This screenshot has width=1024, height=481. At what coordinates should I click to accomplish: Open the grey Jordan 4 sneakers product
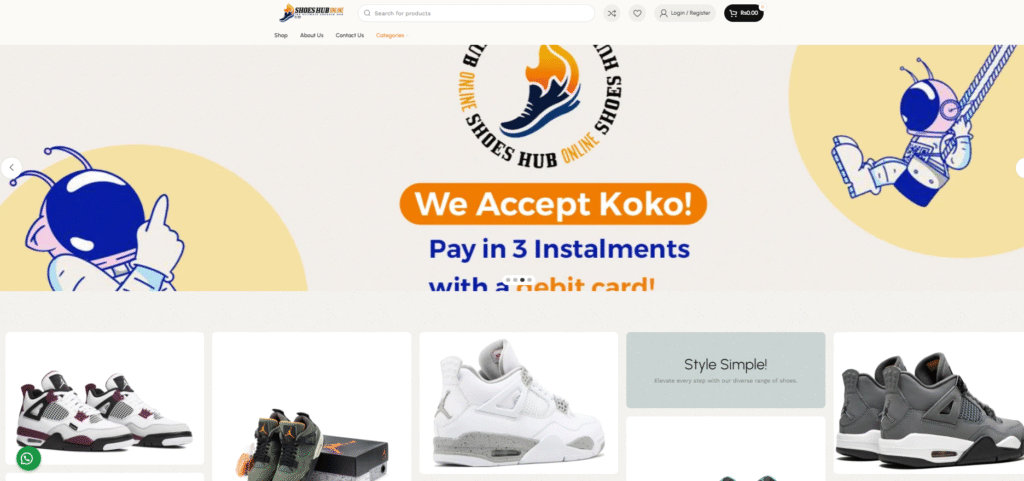pos(929,403)
